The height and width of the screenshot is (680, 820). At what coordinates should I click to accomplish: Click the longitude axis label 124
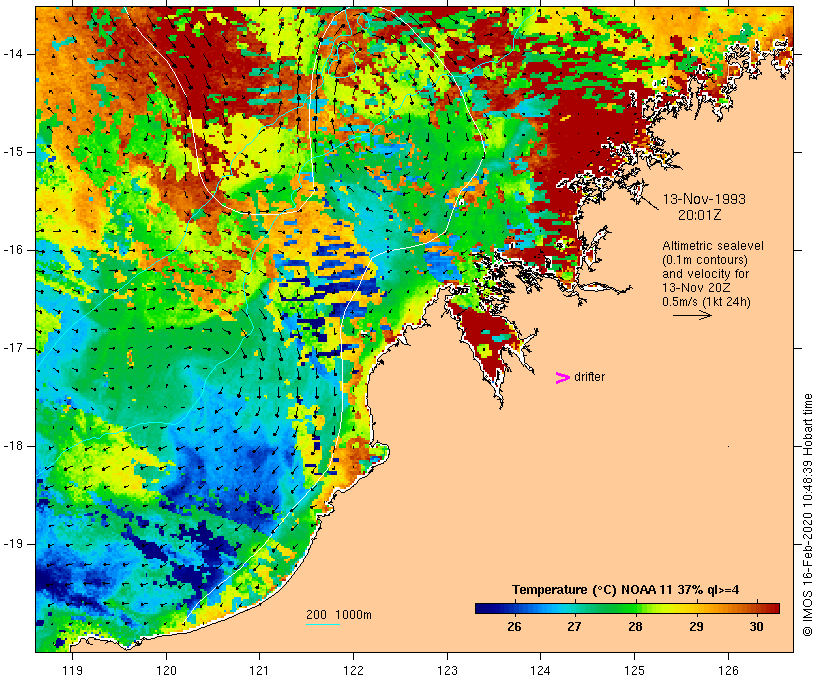pyautogui.click(x=540, y=670)
